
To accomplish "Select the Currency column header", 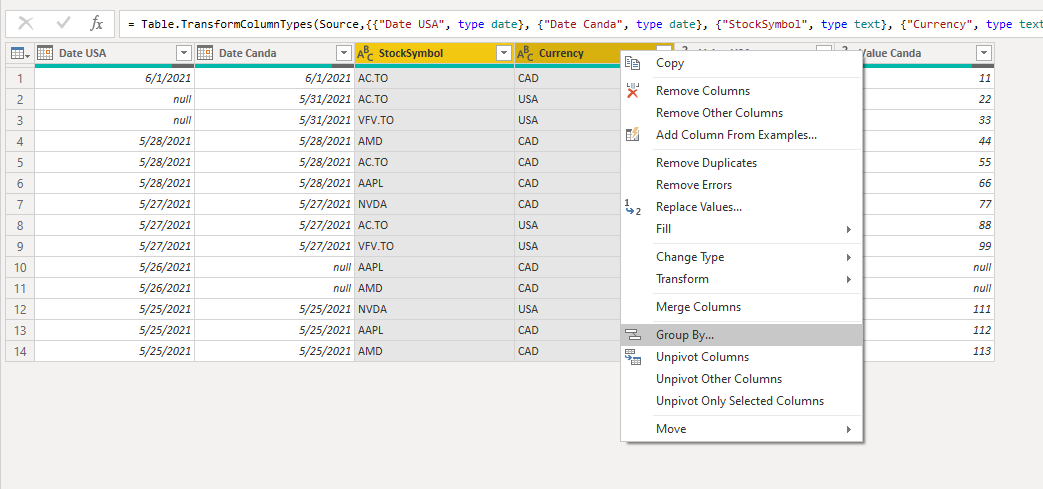I will pyautogui.click(x=568, y=53).
